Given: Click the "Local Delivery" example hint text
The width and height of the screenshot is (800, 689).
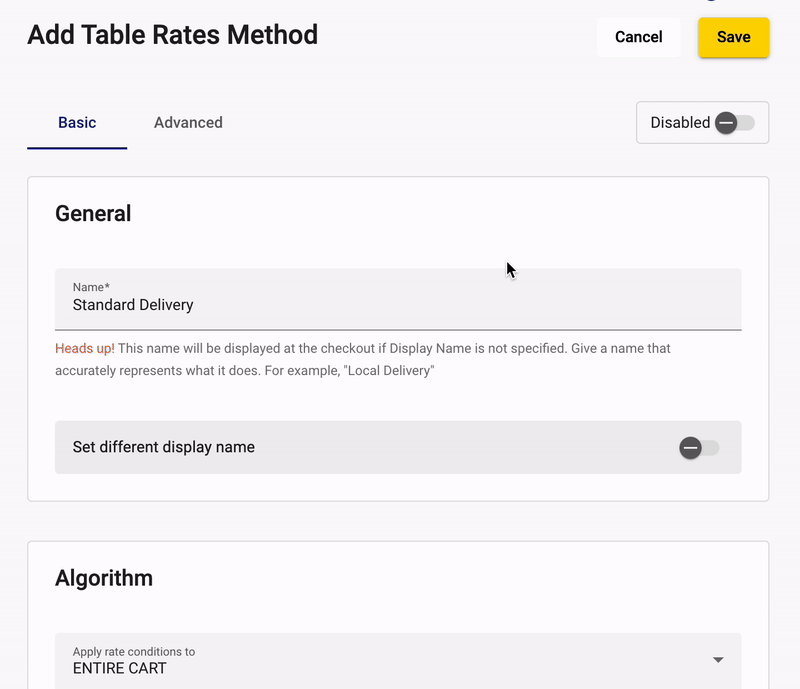Looking at the screenshot, I should 389,371.
